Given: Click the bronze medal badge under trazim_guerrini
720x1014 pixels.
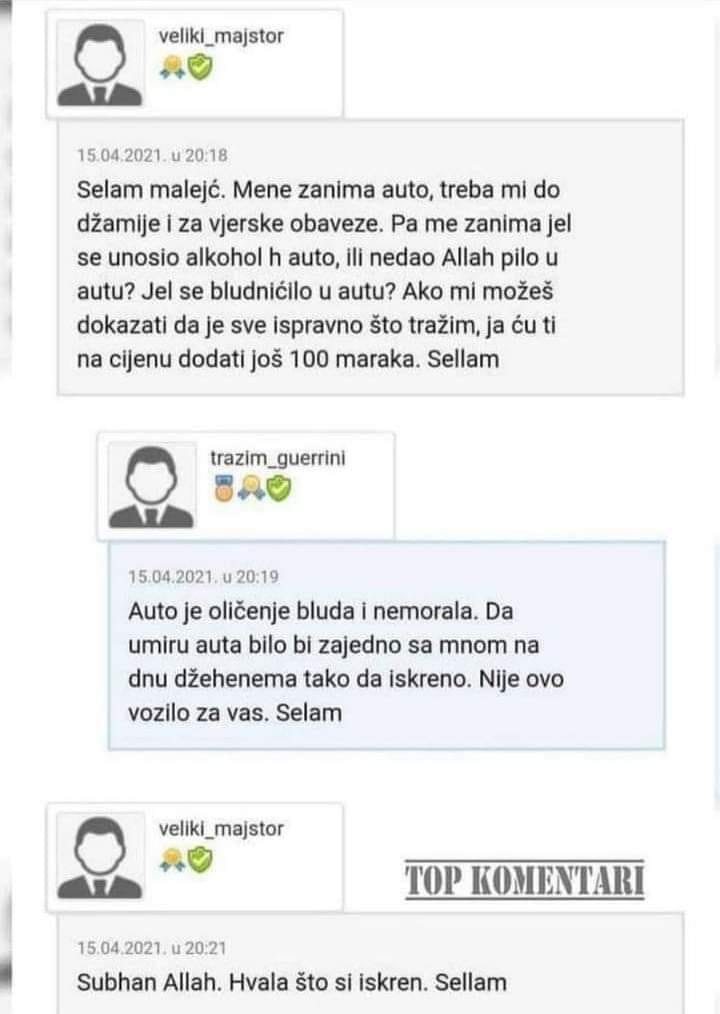Looking at the screenshot, I should click(x=223, y=487).
